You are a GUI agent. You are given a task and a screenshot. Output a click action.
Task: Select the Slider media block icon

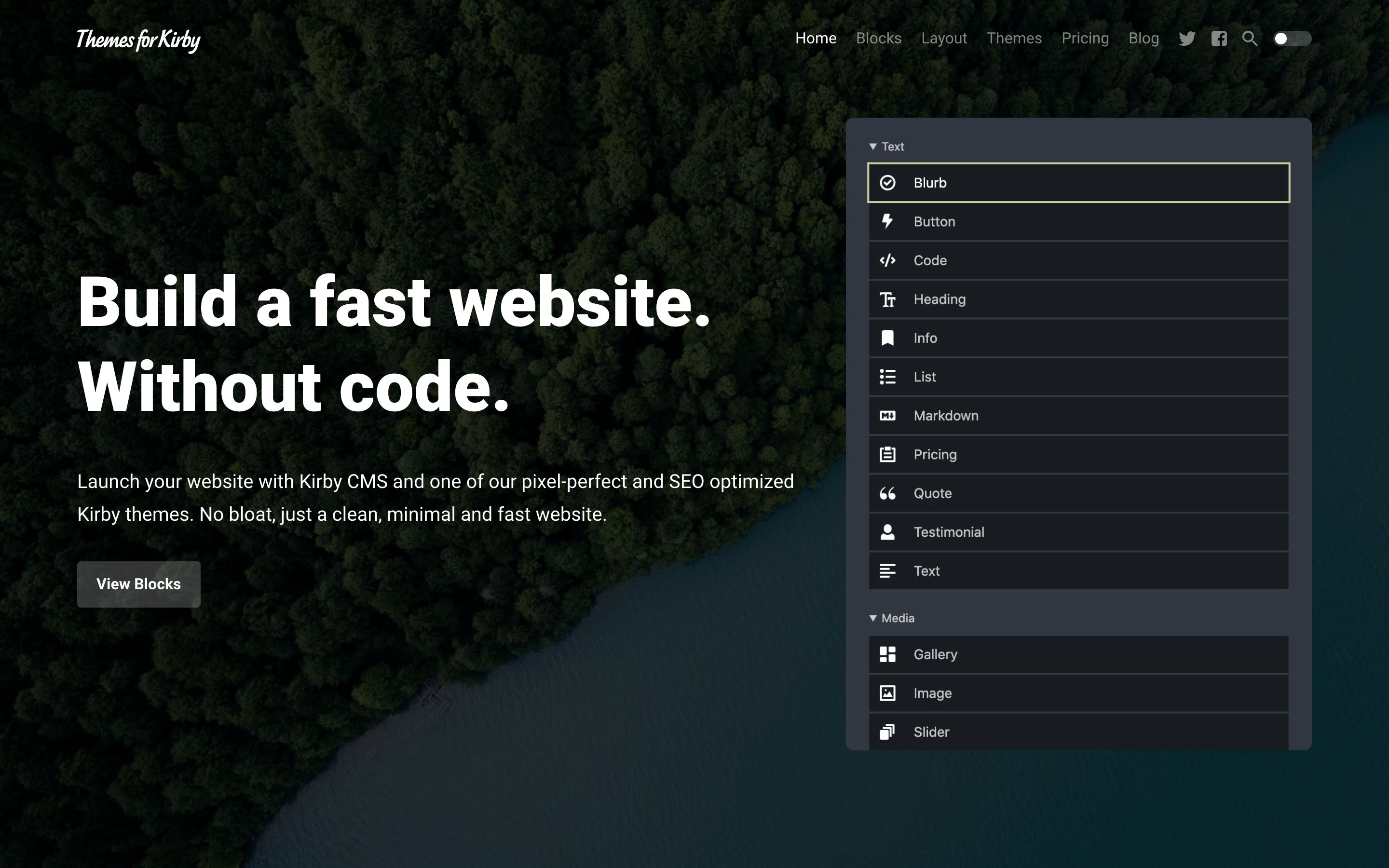[x=887, y=731]
